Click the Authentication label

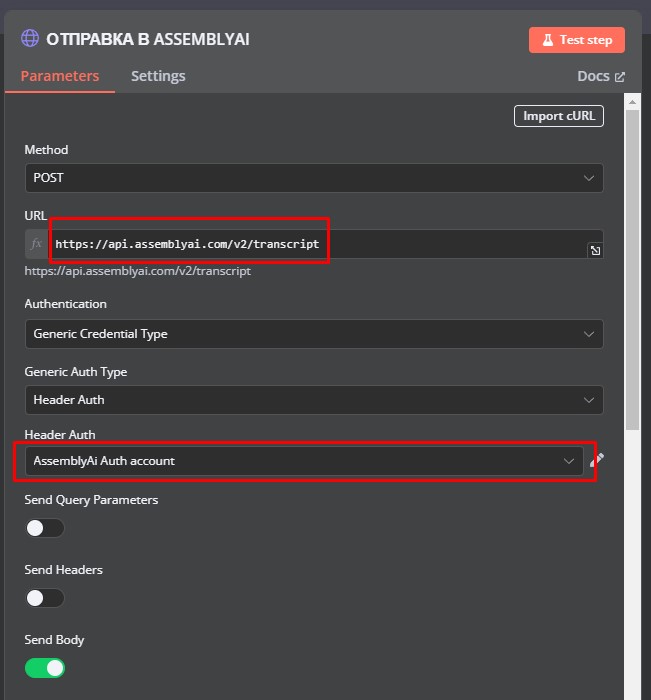point(66,304)
